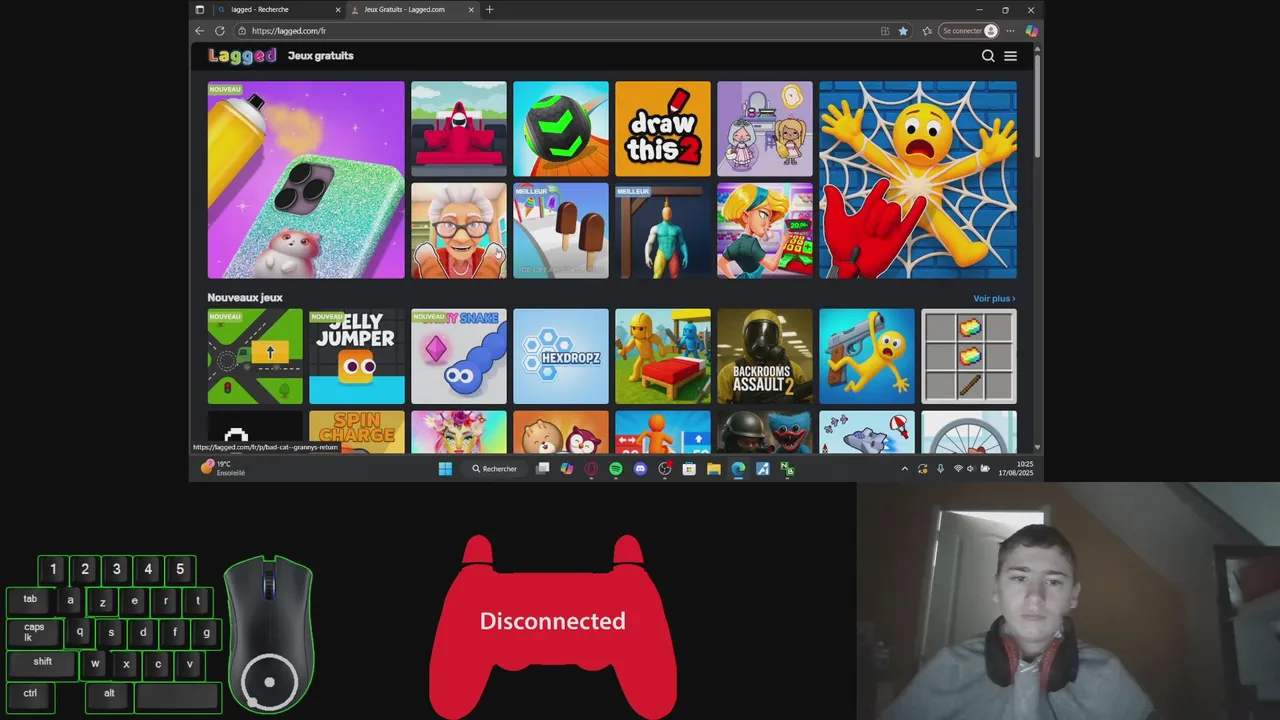Viewport: 1280px width, 720px height.
Task: Open the Jelly Jumper game
Action: (x=357, y=356)
